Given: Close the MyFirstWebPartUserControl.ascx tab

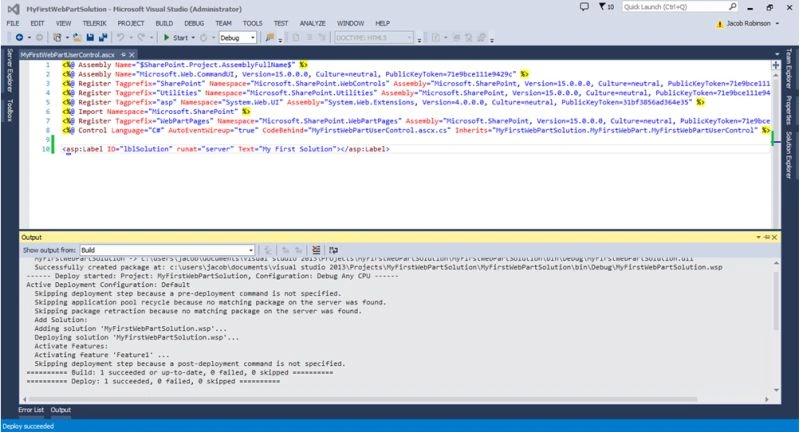Looking at the screenshot, I should click(132, 55).
